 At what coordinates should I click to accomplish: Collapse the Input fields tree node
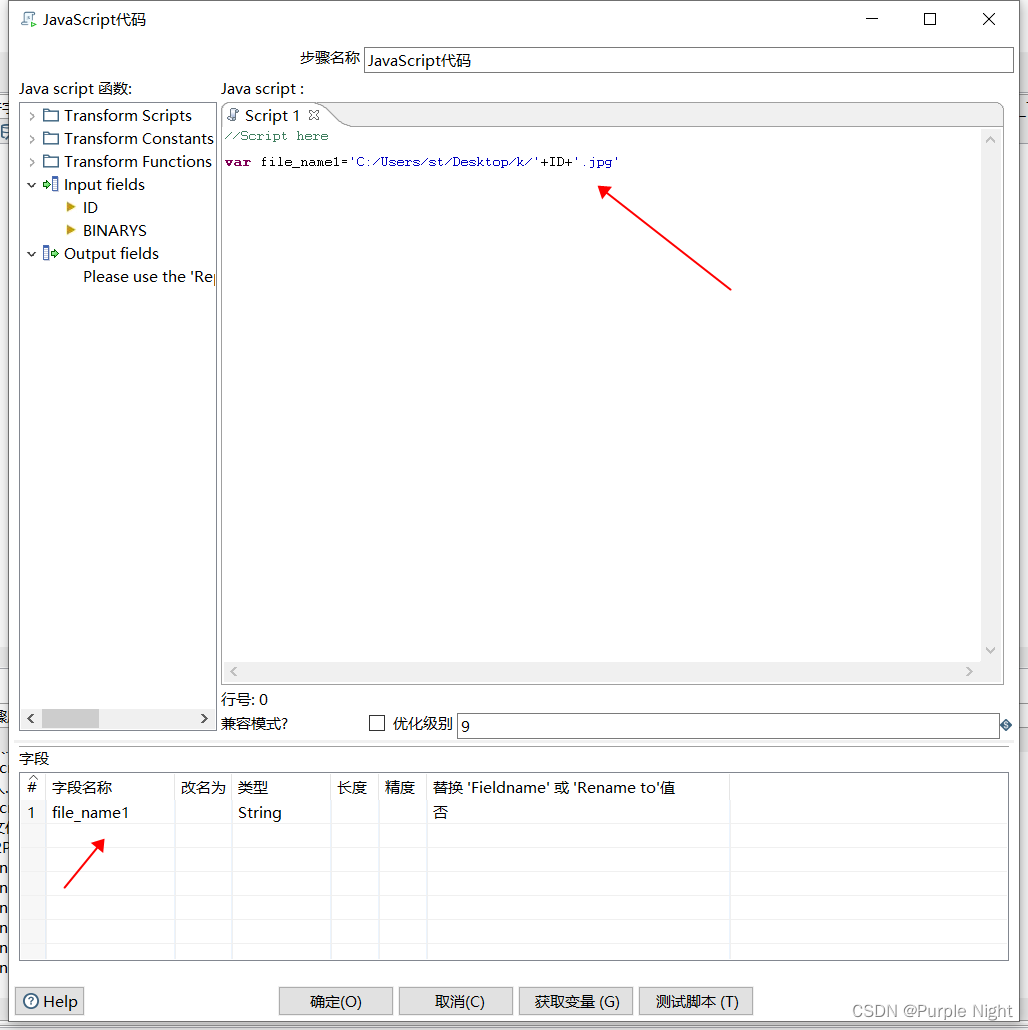pos(32,185)
